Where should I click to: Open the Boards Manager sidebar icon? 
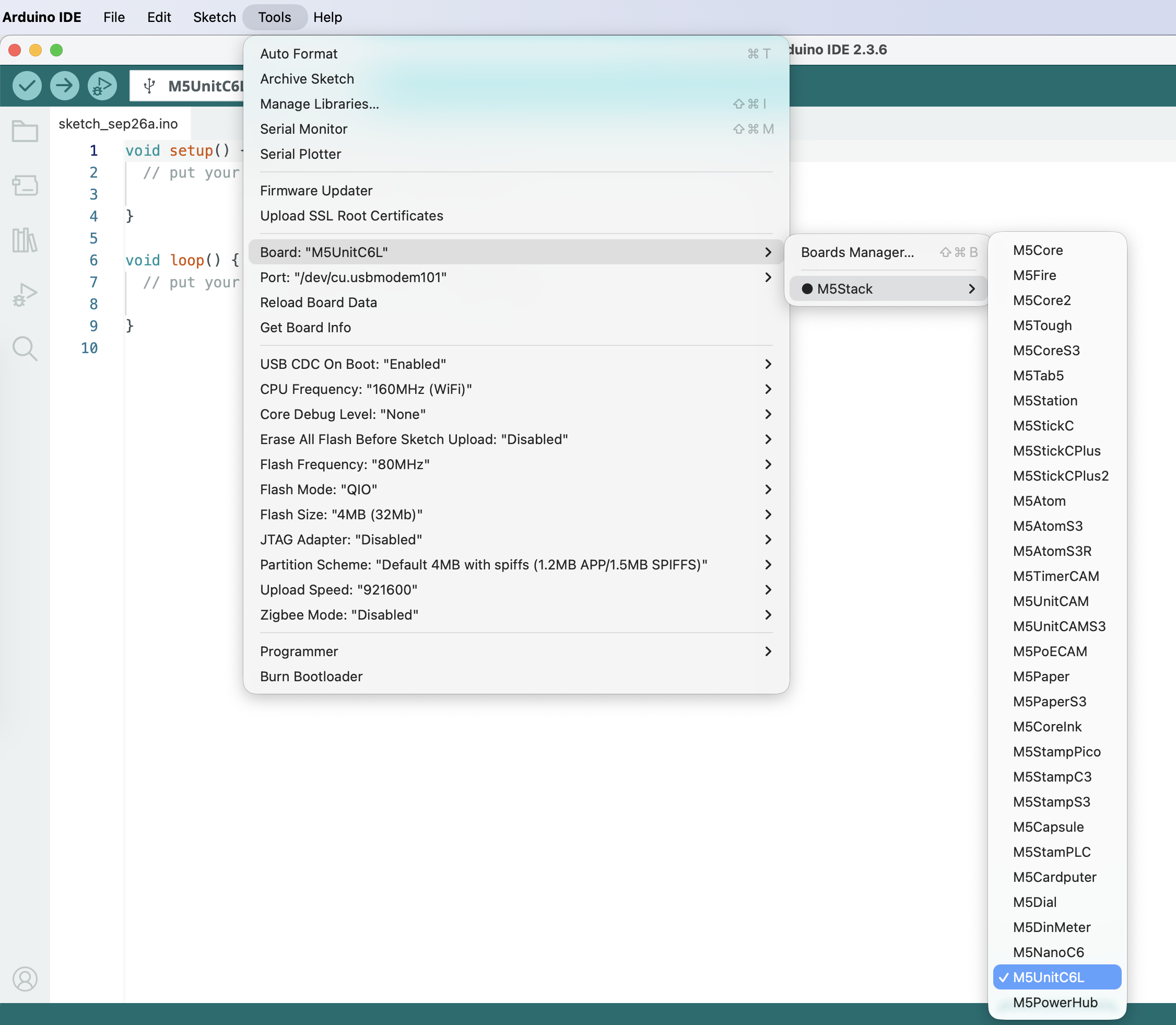[25, 185]
